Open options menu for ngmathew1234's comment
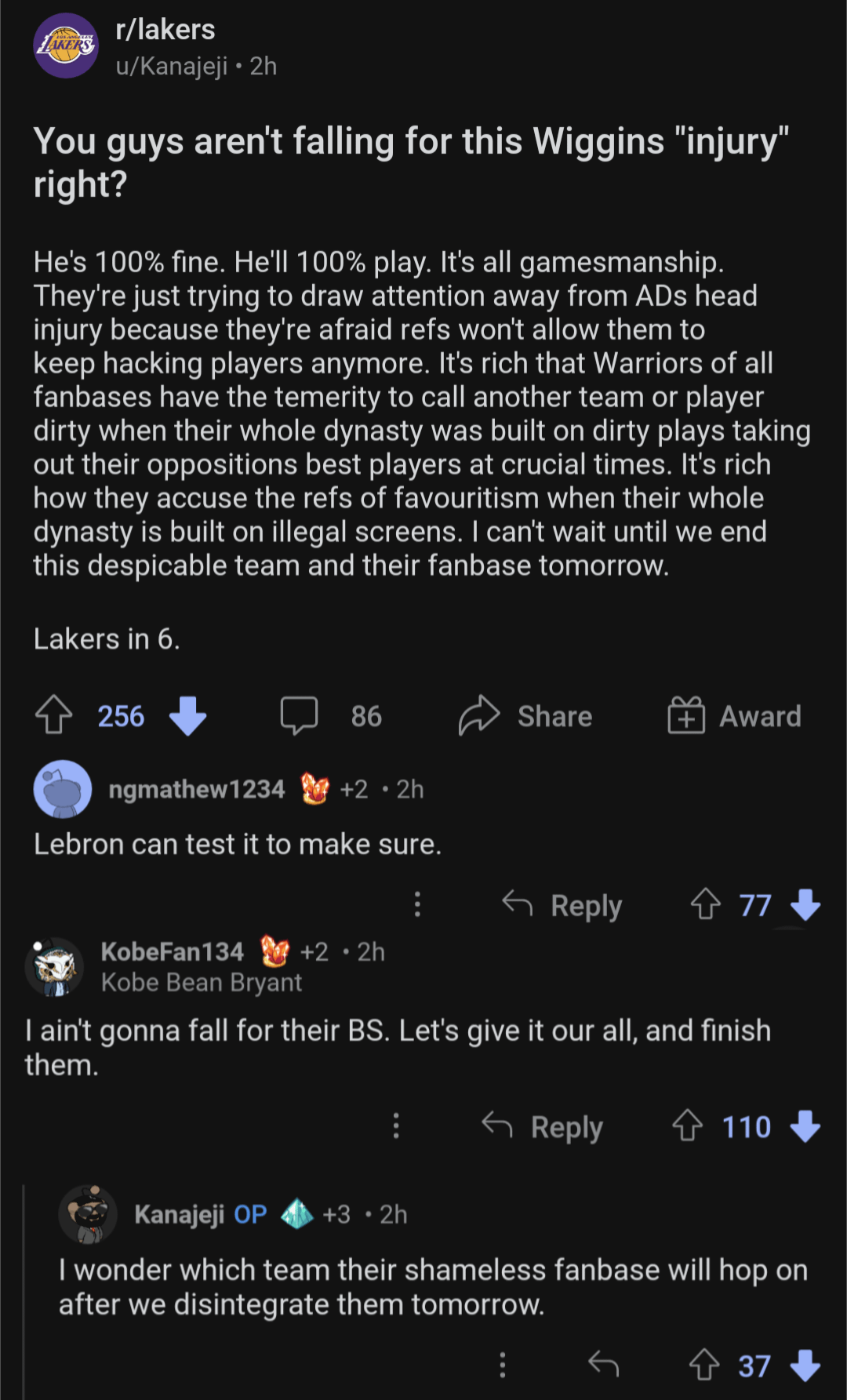This screenshot has width=847, height=1400. point(417,904)
